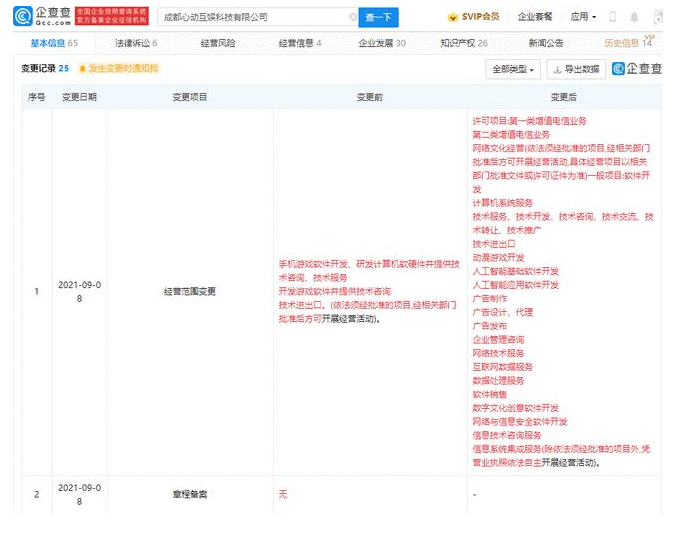Expand the 全部类型 filter dropdown
This screenshot has height=545, width=684.
[513, 69]
